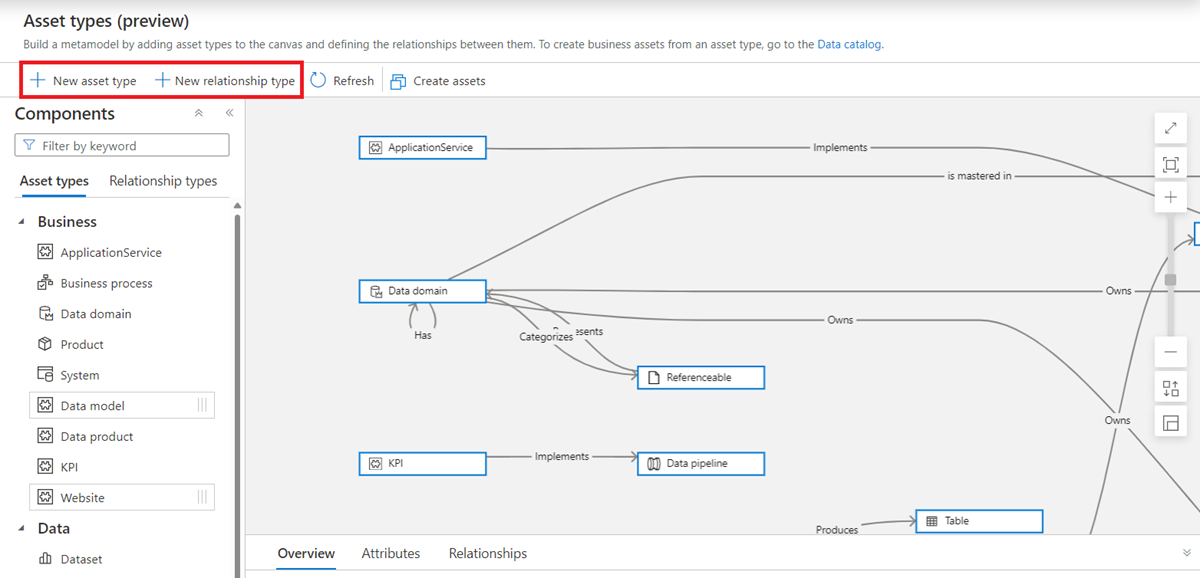Open the minimap icon on the canvas toolbar
The width and height of the screenshot is (1200, 578).
tap(1170, 422)
